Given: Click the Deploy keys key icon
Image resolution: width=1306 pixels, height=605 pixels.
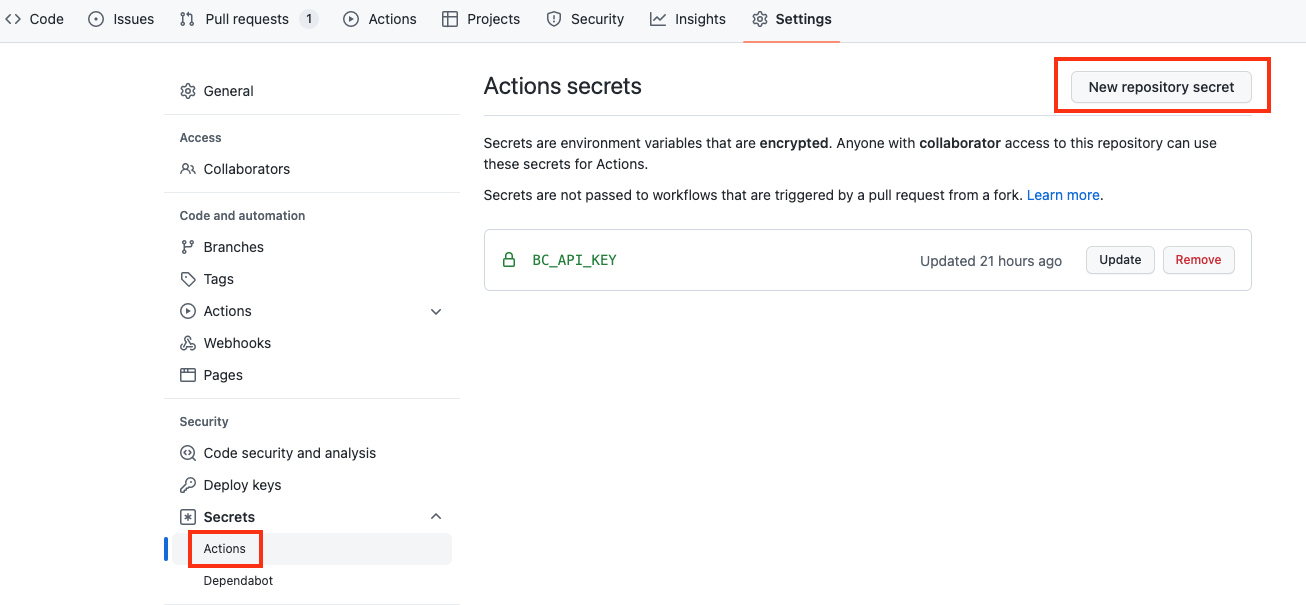Looking at the screenshot, I should (188, 484).
